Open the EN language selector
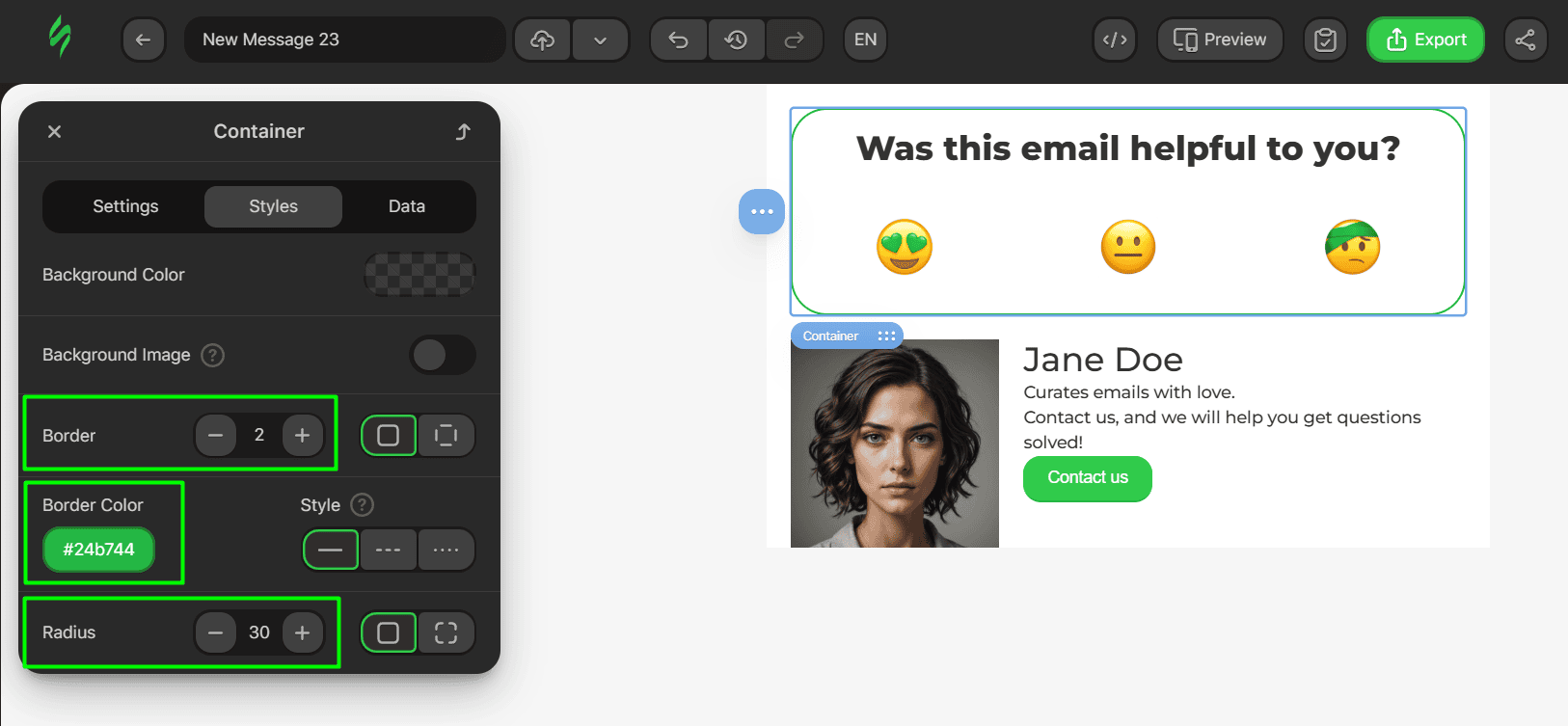Screen dimensions: 1568x726 click(x=865, y=40)
